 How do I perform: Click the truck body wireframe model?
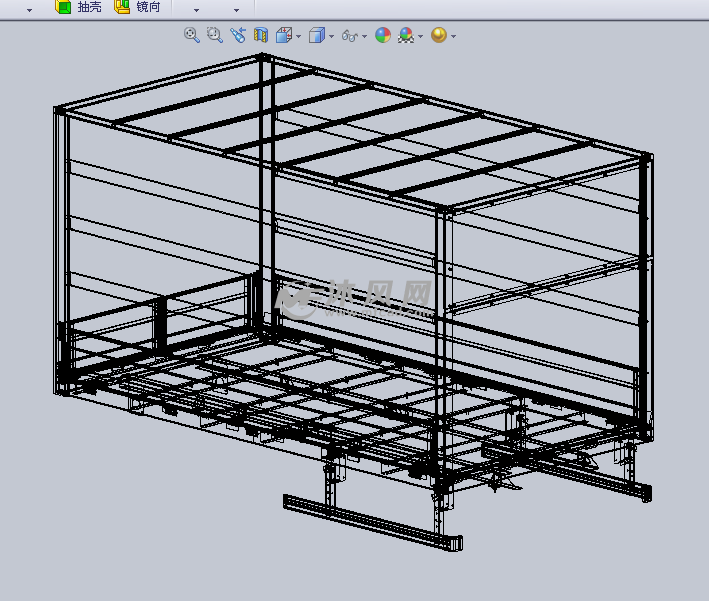click(350, 300)
